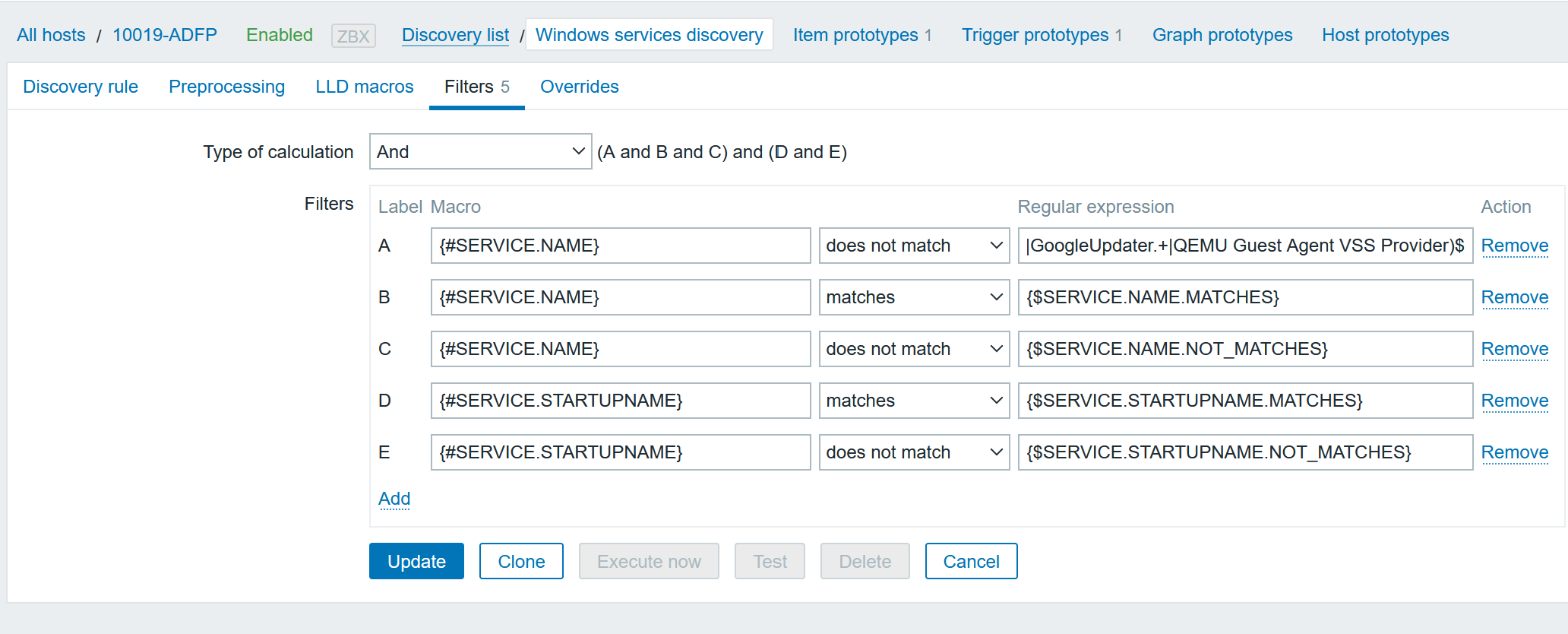
Task: Expand operator dropdown for filter A
Action: click(x=914, y=246)
